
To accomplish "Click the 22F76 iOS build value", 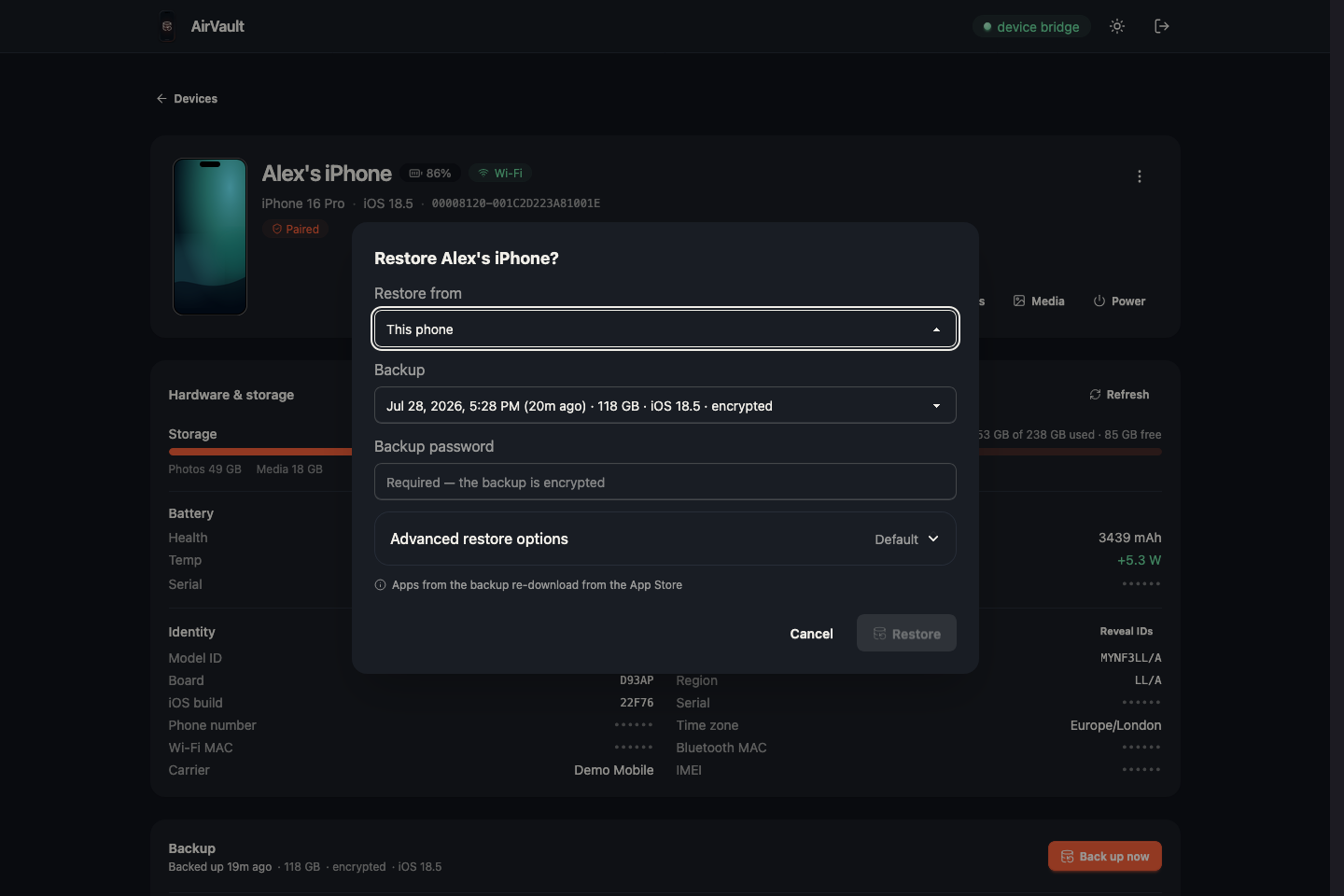I will [637, 703].
